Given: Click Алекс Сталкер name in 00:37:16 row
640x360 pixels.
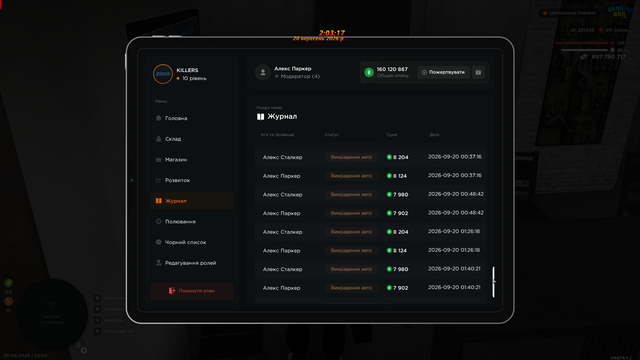Looking at the screenshot, I should [x=282, y=157].
